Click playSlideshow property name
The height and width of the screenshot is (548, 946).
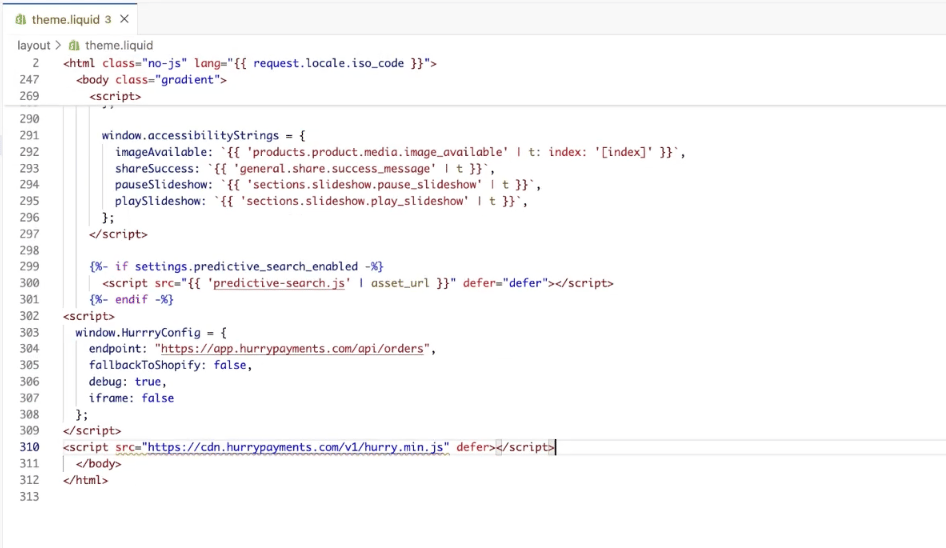pos(158,201)
